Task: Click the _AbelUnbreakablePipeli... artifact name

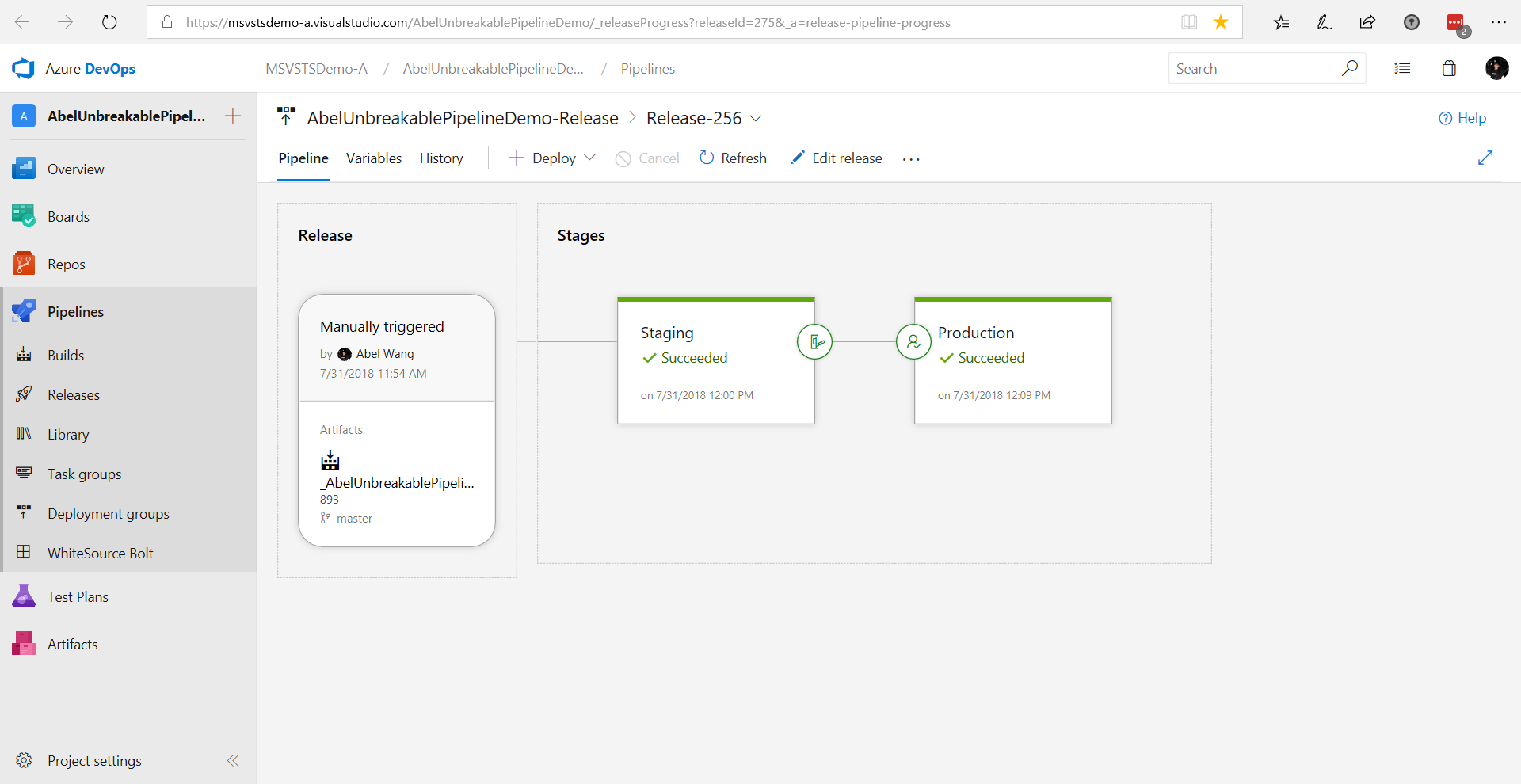Action: [397, 482]
